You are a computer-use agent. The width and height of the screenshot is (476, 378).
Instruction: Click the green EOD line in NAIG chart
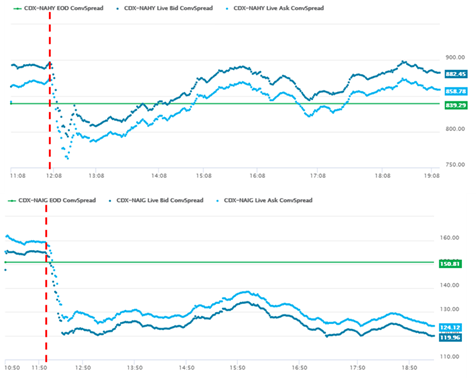pyautogui.click(x=219, y=262)
